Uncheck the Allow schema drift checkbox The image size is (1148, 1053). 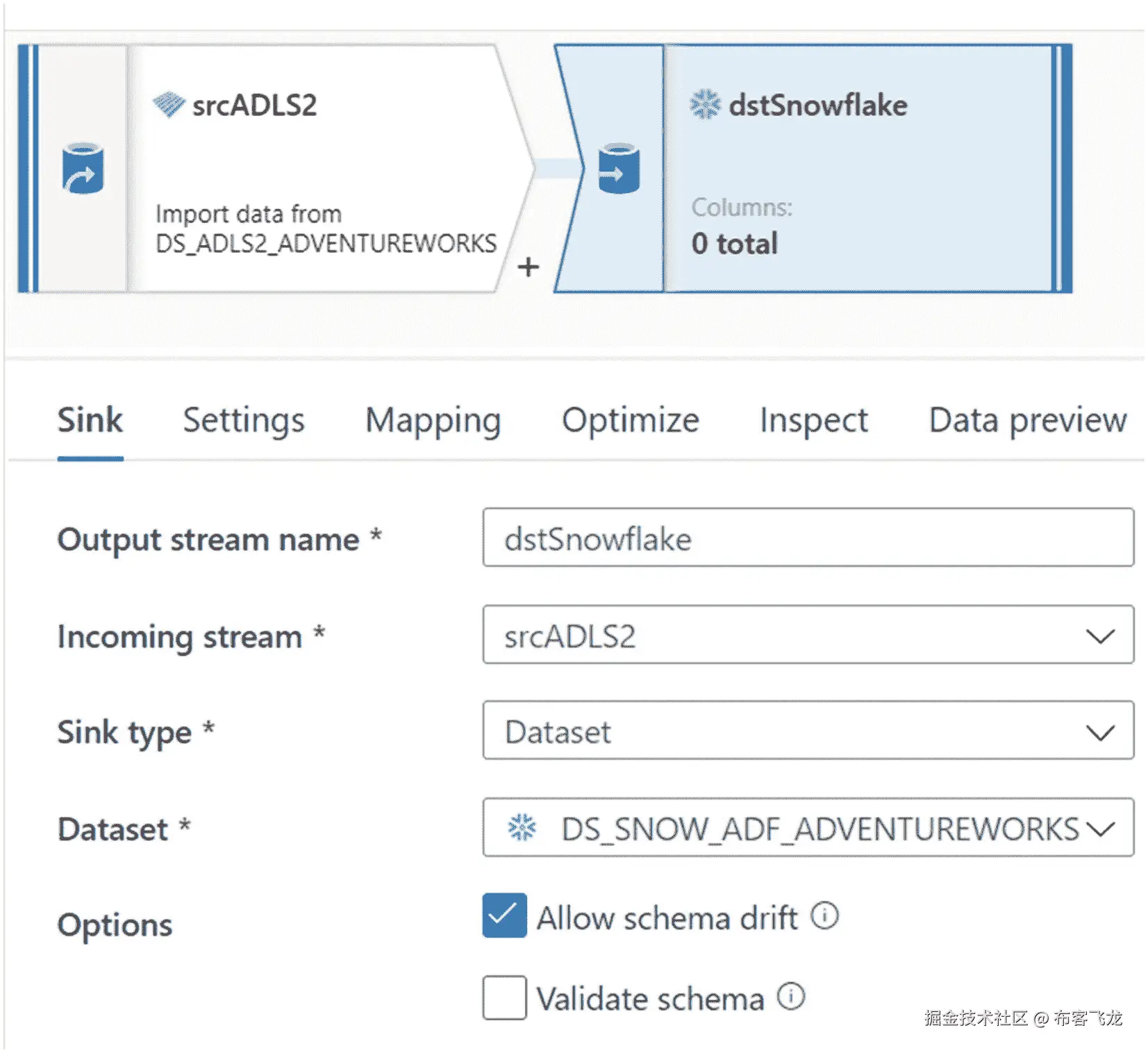click(505, 915)
